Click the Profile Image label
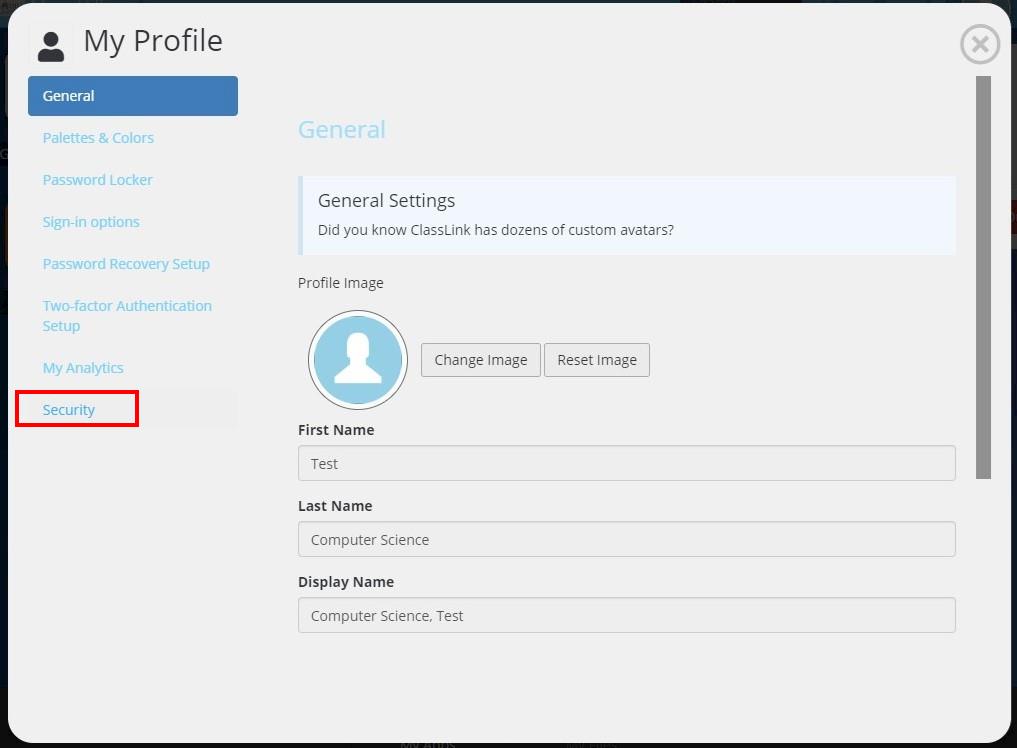 [x=341, y=283]
